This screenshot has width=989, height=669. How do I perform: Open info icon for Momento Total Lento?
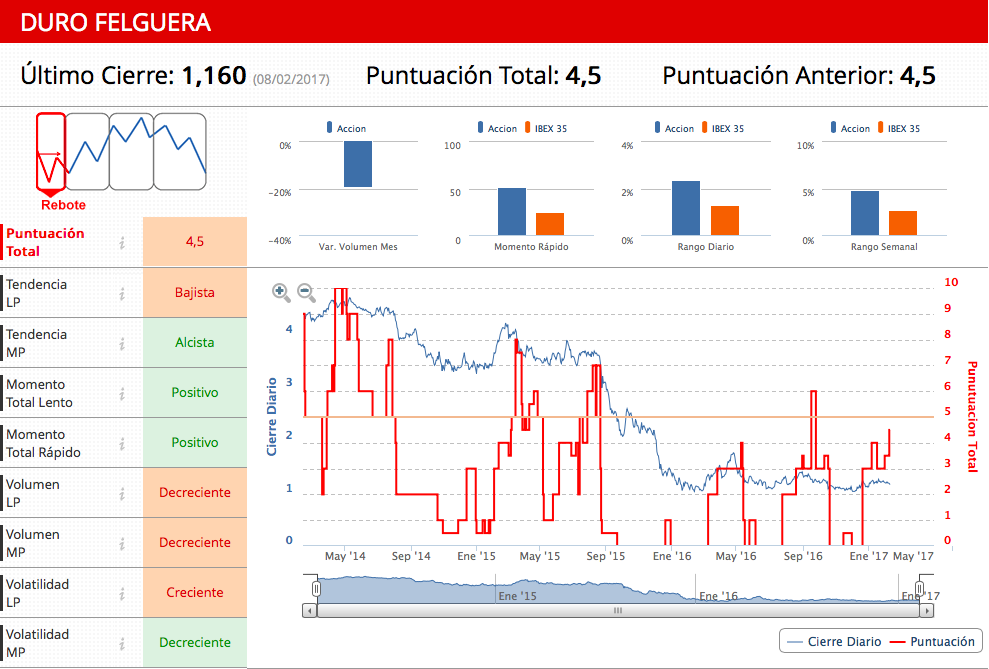[x=122, y=393]
